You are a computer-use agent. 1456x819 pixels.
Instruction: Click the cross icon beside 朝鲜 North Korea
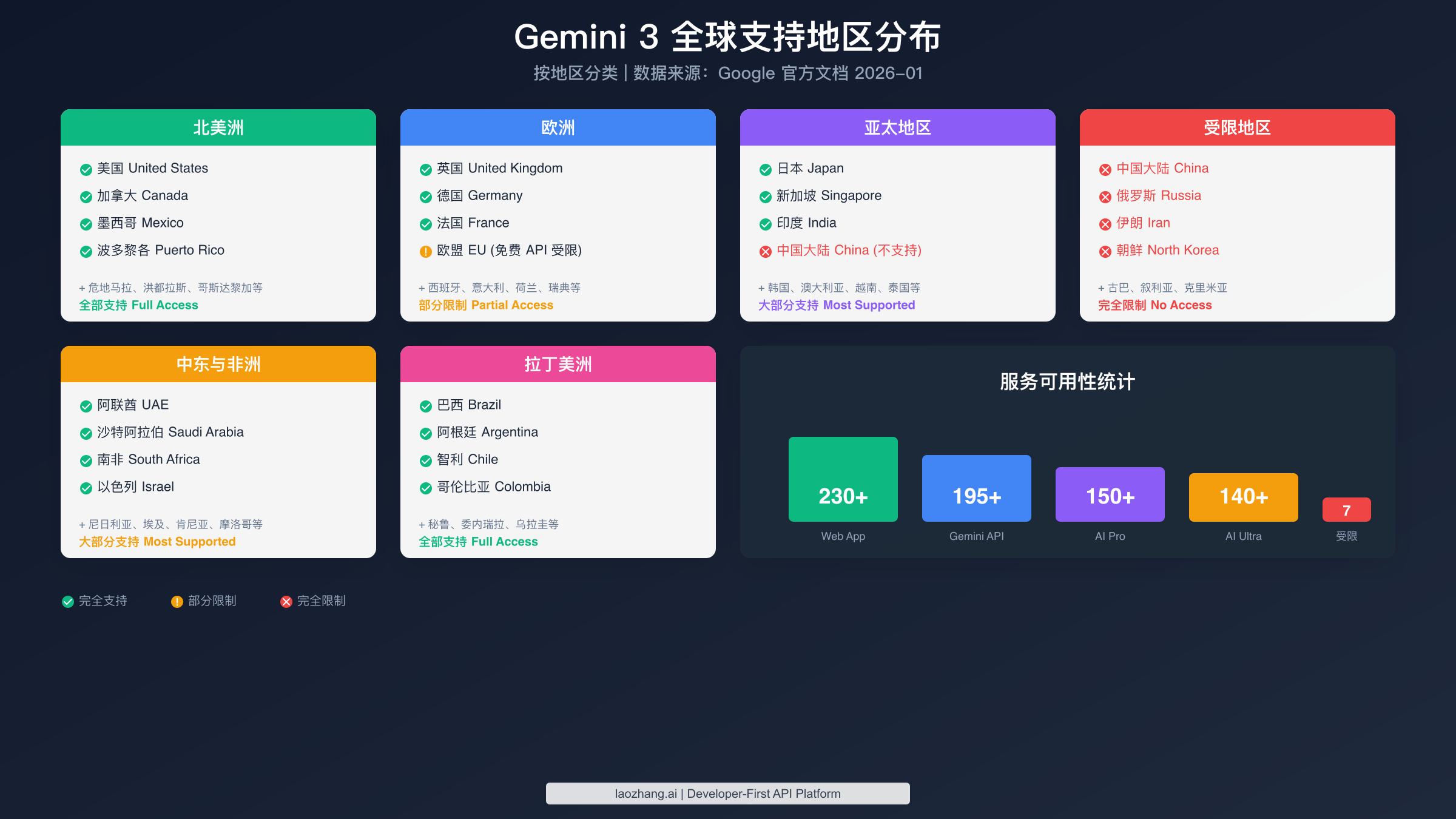pyautogui.click(x=1105, y=251)
